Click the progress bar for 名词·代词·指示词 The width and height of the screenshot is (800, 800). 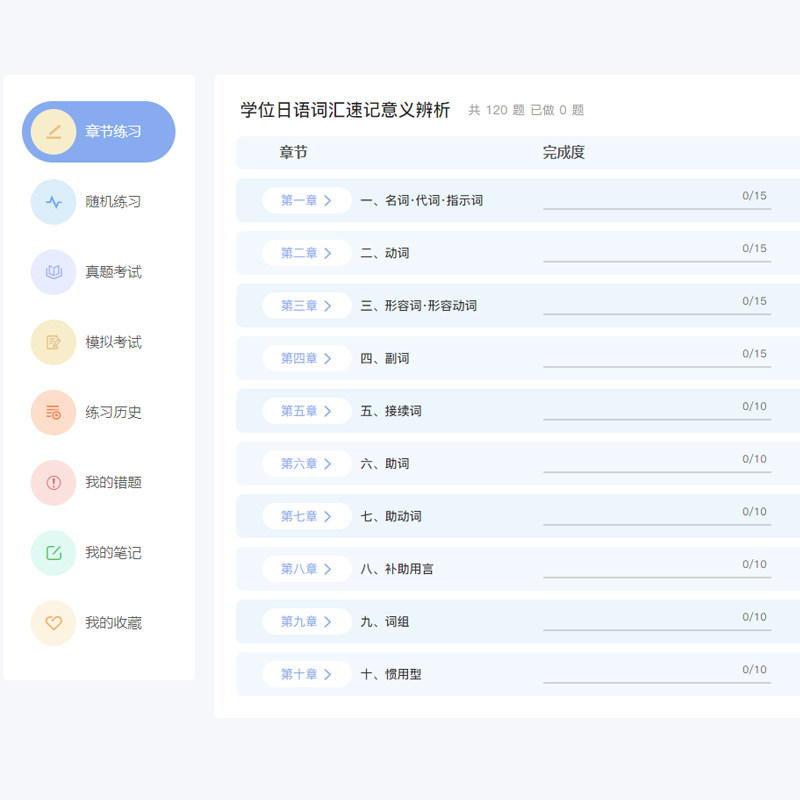(657, 209)
